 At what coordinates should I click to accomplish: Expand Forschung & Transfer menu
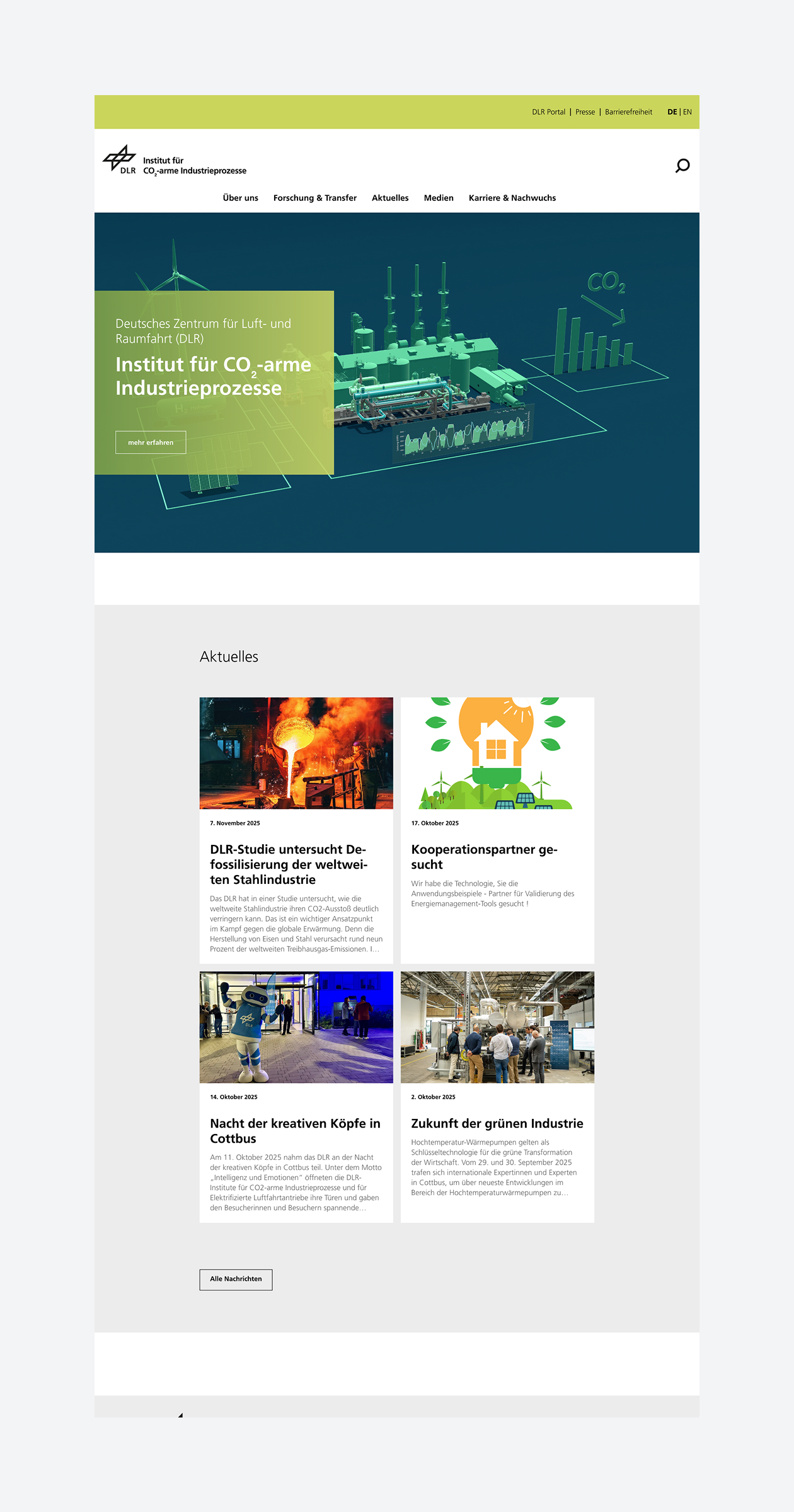click(x=314, y=198)
